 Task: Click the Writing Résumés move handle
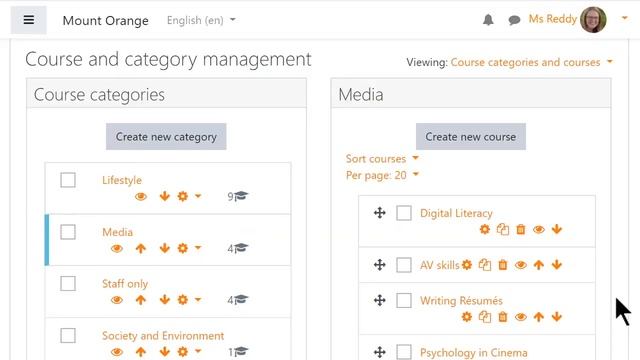click(x=380, y=300)
